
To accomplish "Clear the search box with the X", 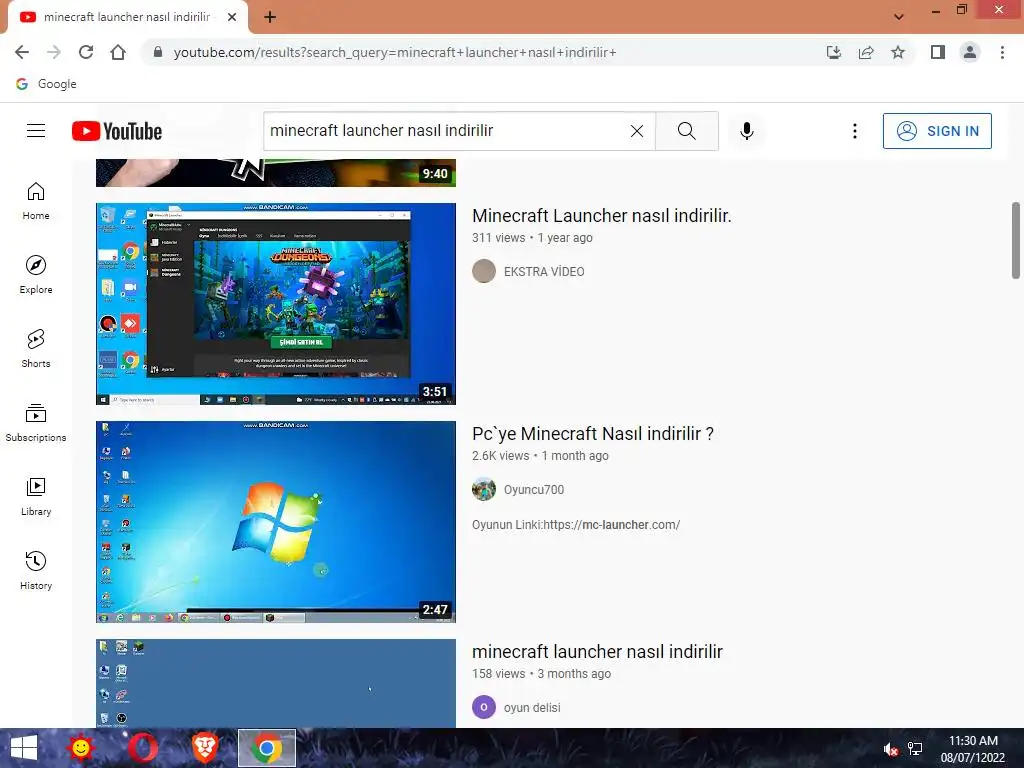I will [637, 131].
